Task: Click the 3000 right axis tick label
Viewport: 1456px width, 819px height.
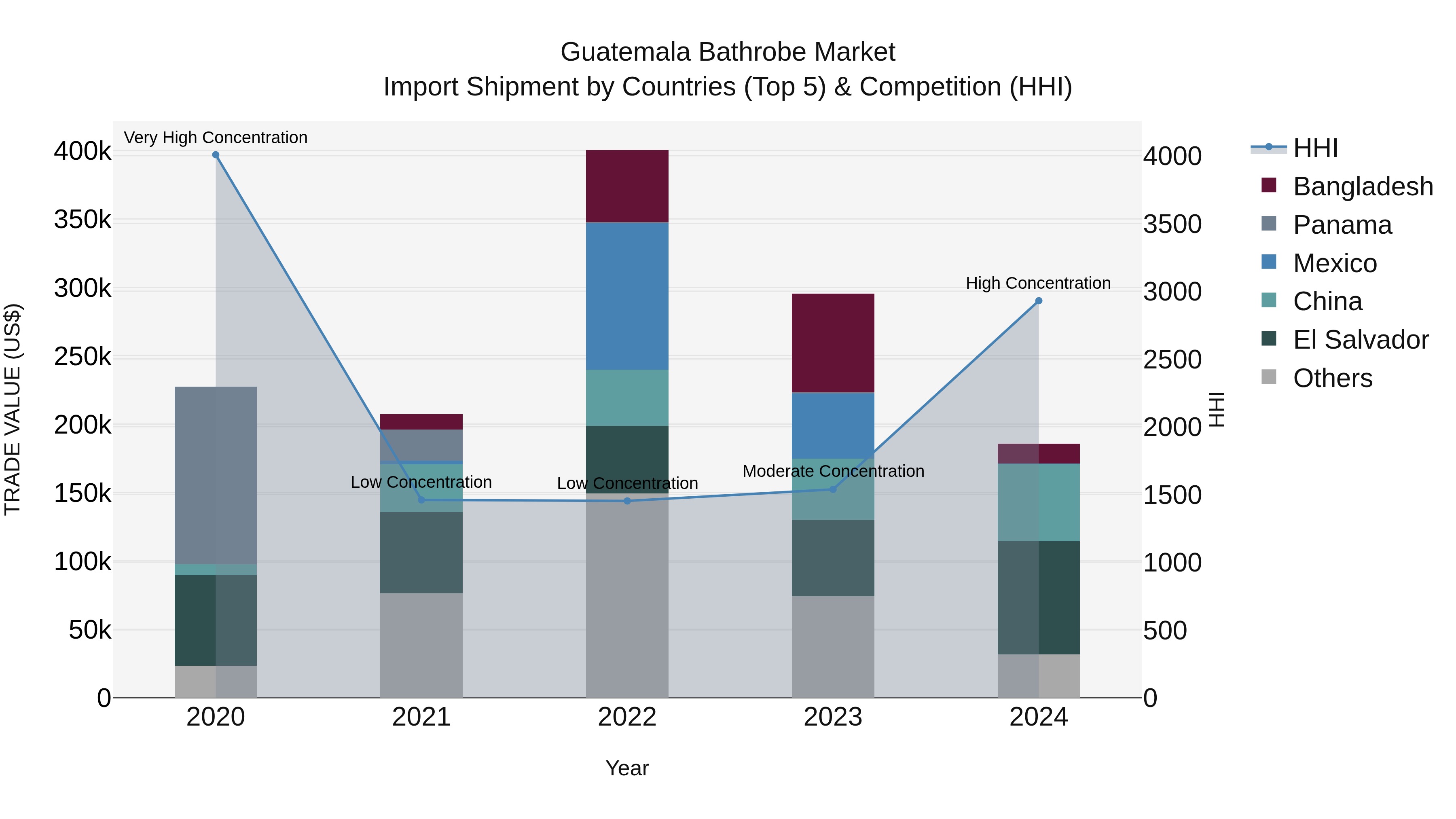Action: coord(1172,292)
